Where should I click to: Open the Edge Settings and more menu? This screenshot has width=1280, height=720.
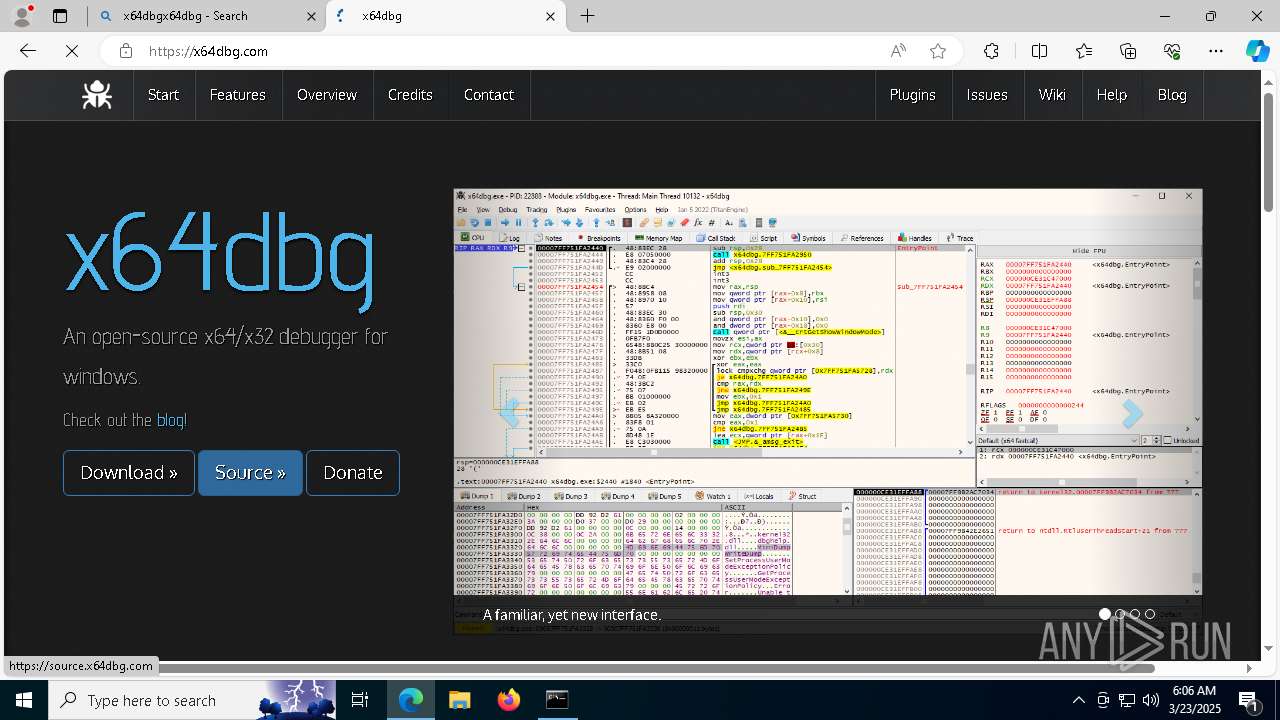pyautogui.click(x=1216, y=51)
